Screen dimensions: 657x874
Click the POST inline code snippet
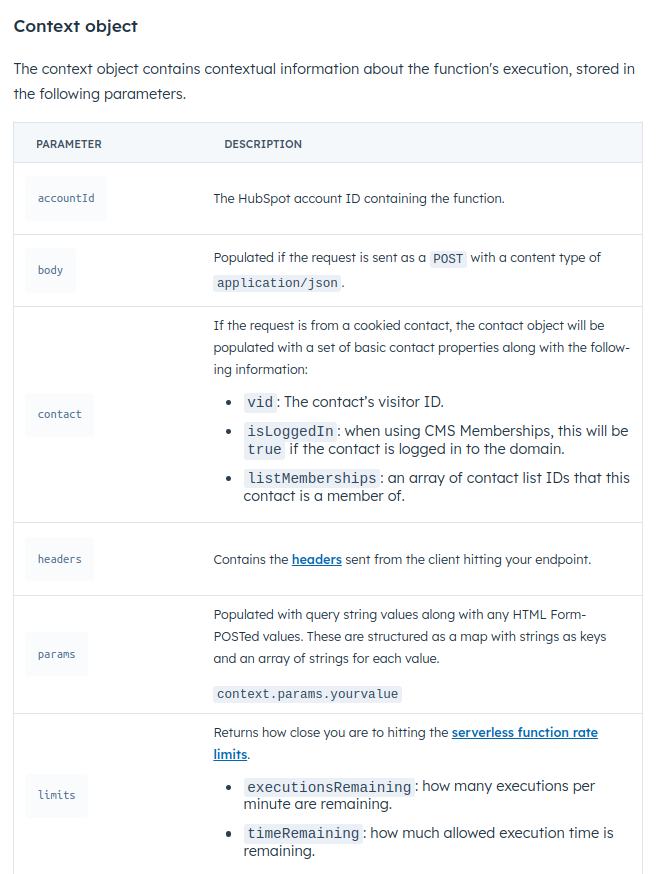(x=448, y=258)
